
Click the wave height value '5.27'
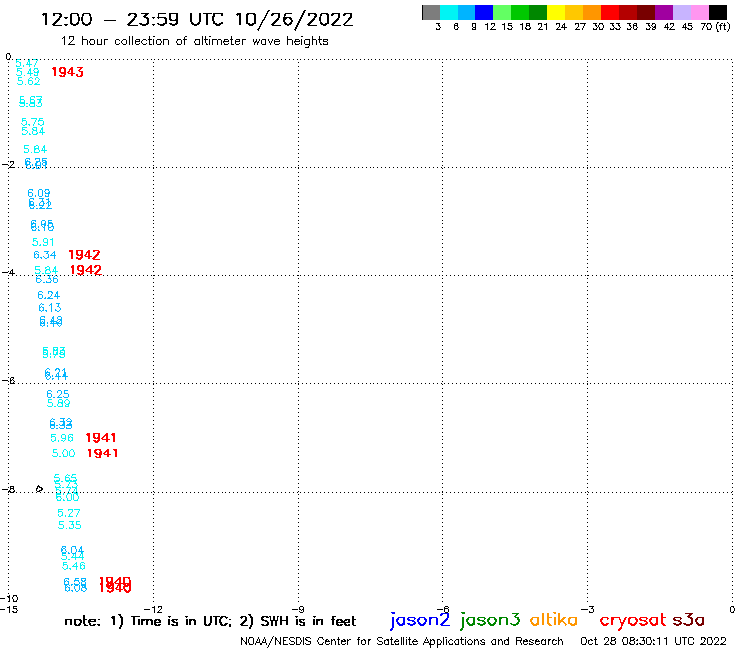[x=69, y=513]
